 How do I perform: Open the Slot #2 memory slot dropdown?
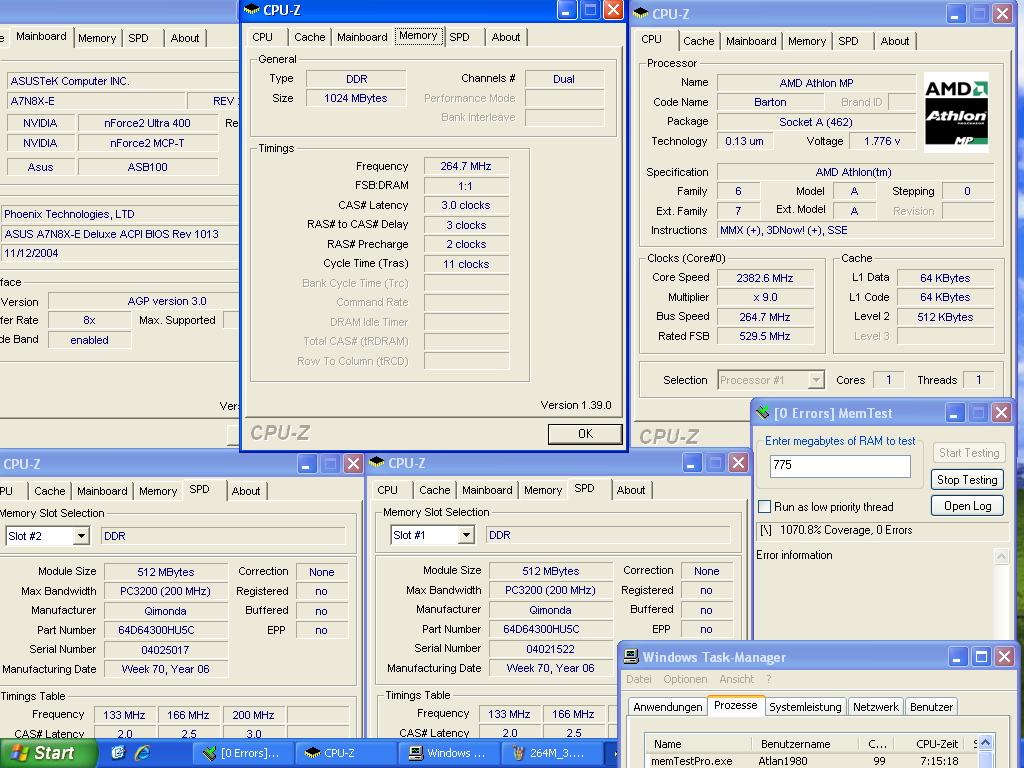[81, 536]
